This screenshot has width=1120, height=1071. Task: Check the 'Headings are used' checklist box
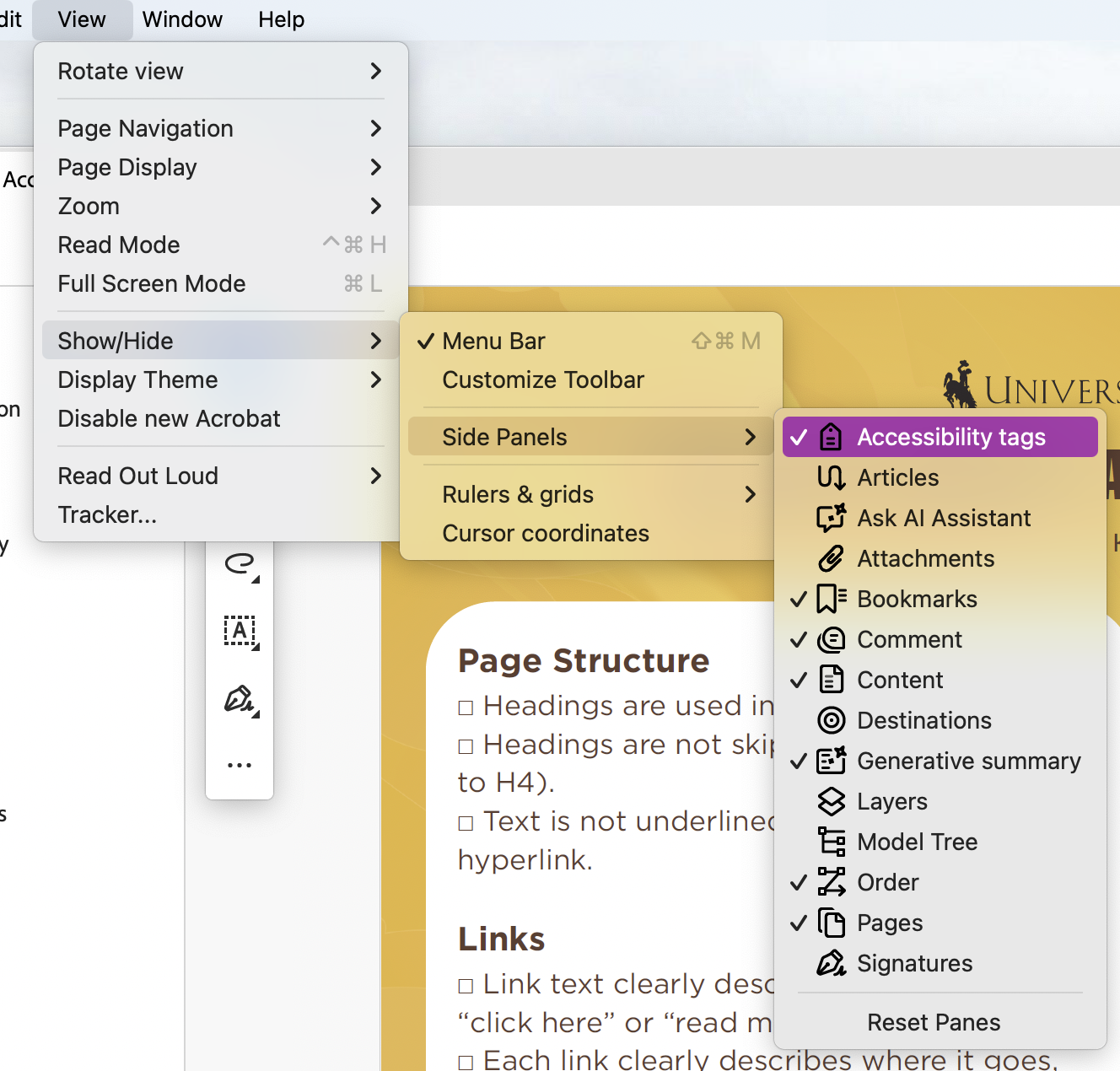tap(466, 708)
